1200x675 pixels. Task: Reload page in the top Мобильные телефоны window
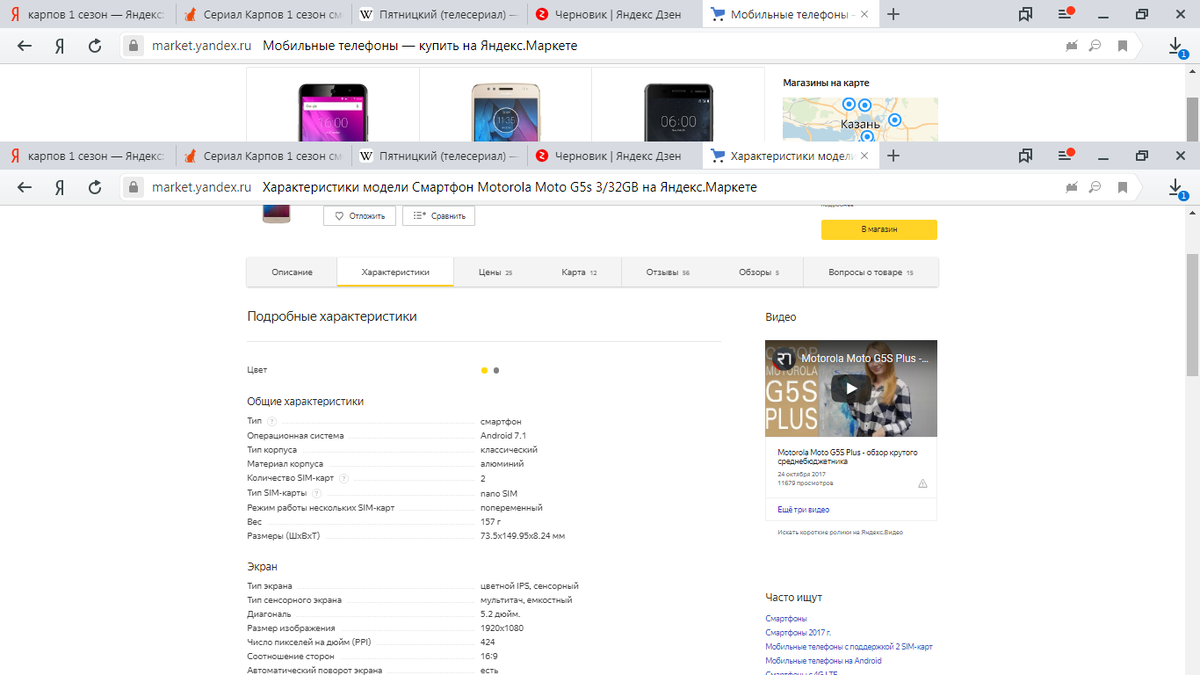95,46
